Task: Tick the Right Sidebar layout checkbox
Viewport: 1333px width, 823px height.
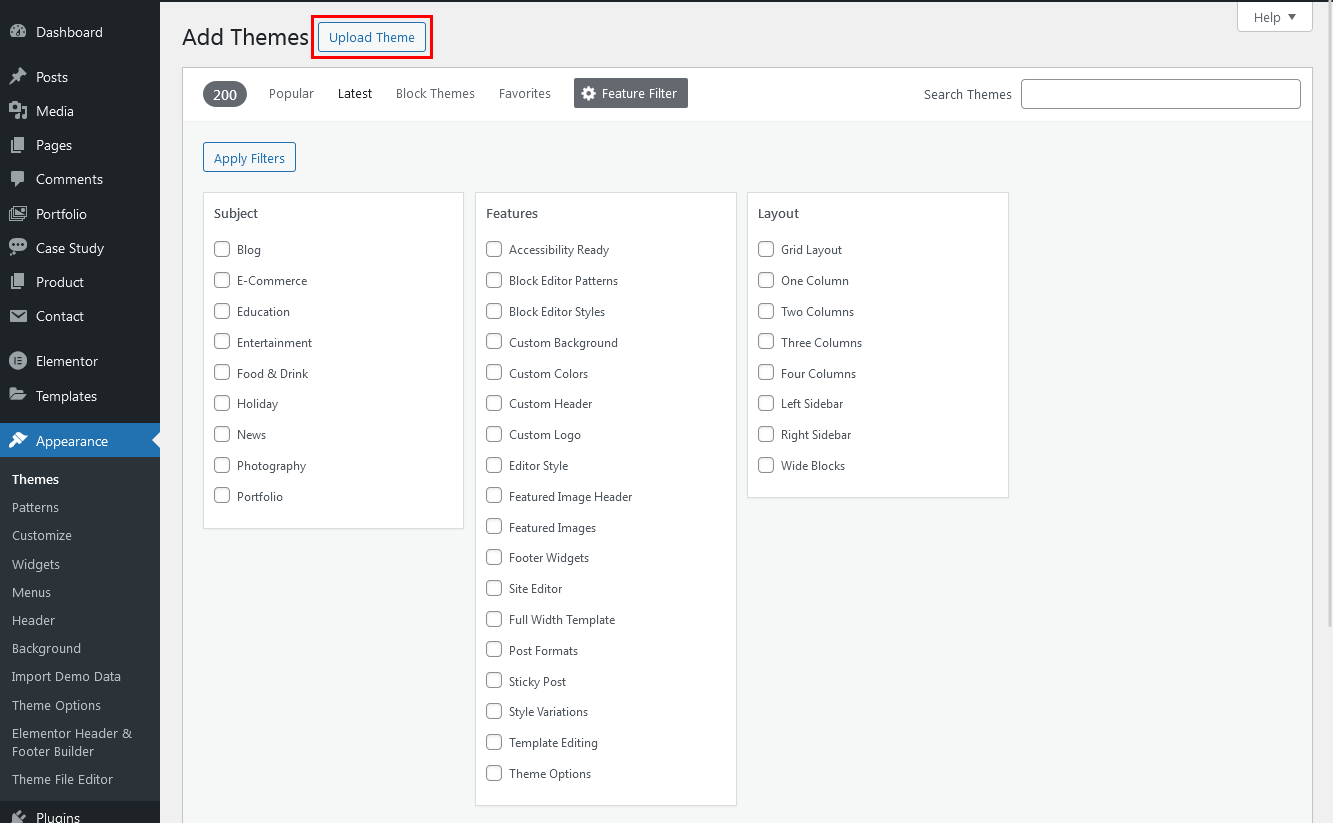Action: pos(766,434)
